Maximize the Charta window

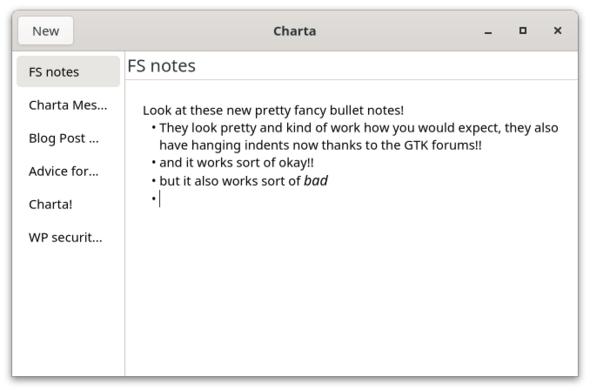click(523, 31)
